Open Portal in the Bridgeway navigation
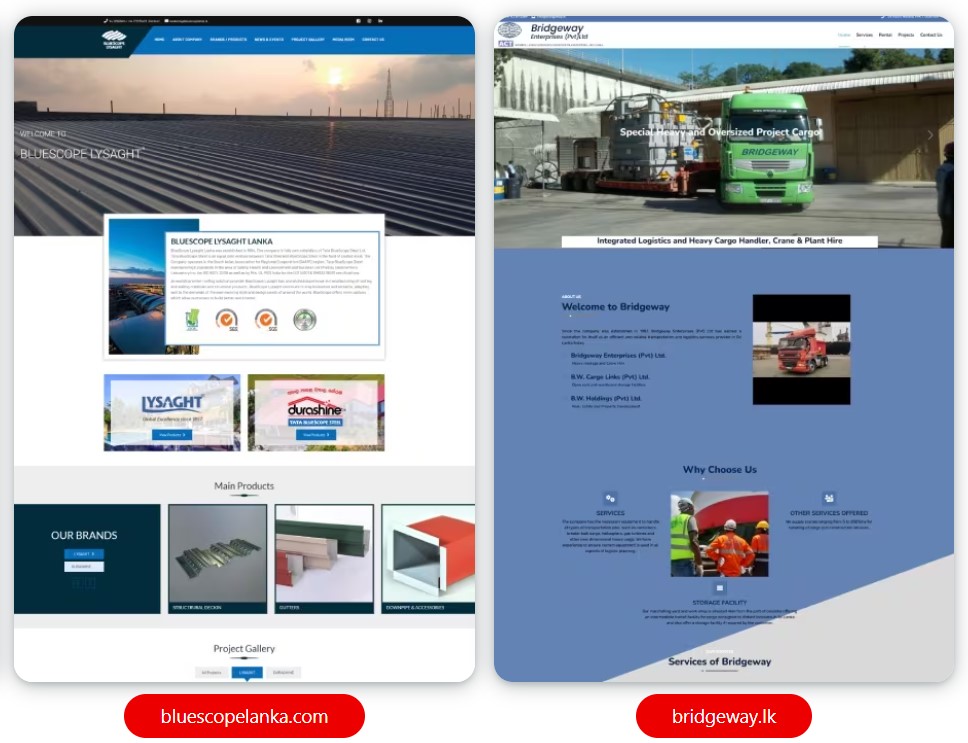The height and width of the screenshot is (743, 968). (885, 35)
